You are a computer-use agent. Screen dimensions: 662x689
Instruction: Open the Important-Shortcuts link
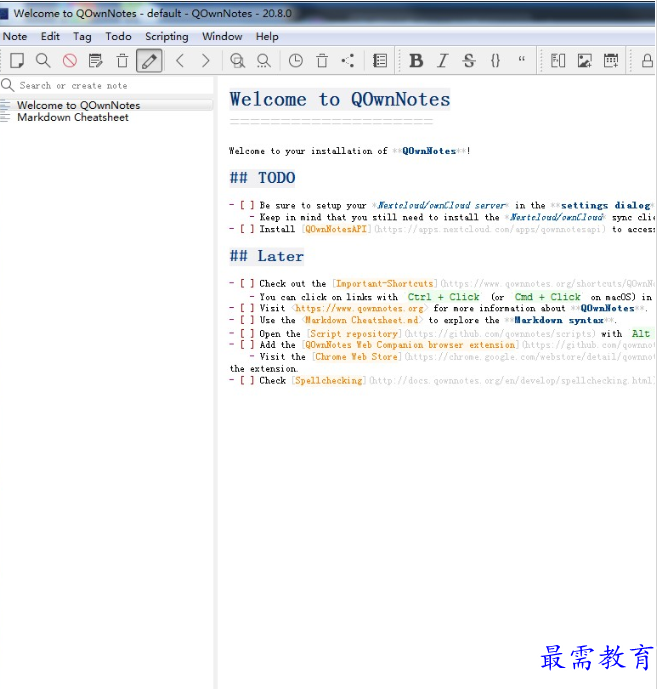tap(384, 284)
